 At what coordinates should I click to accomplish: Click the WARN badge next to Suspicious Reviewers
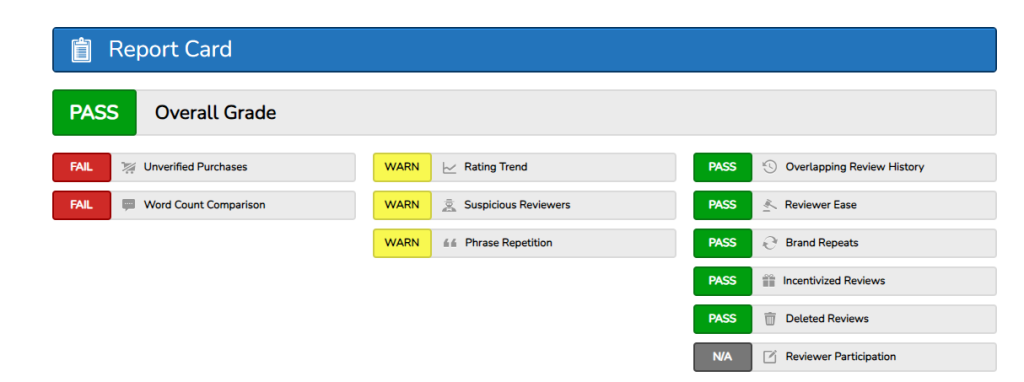pyautogui.click(x=402, y=205)
